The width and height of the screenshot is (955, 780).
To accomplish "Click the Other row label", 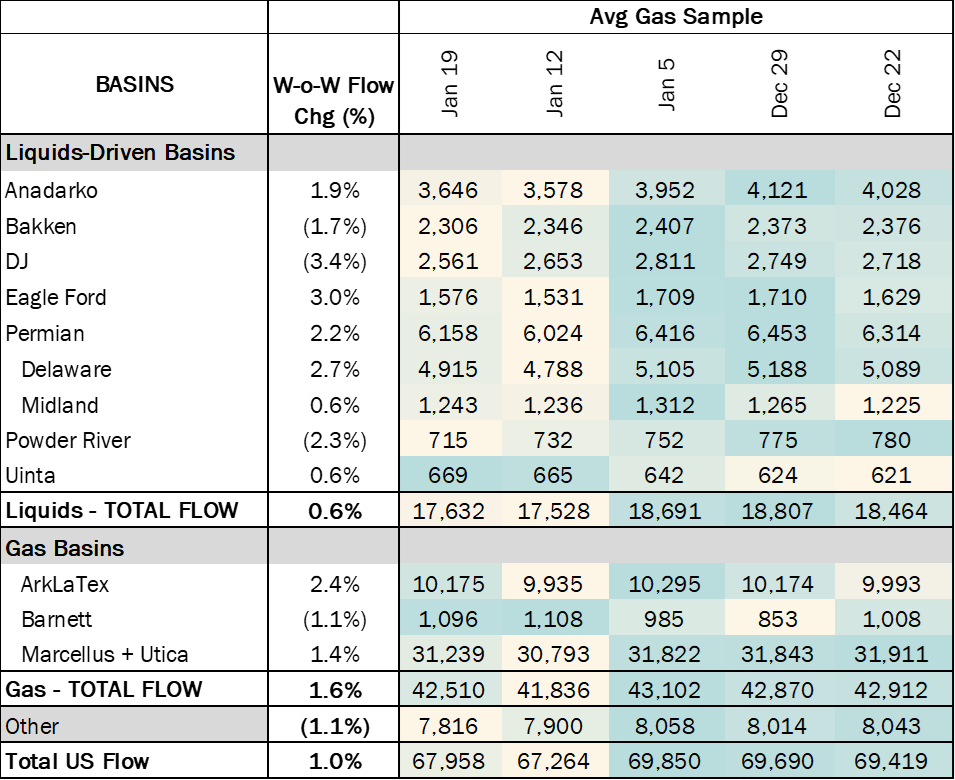I will click(133, 726).
